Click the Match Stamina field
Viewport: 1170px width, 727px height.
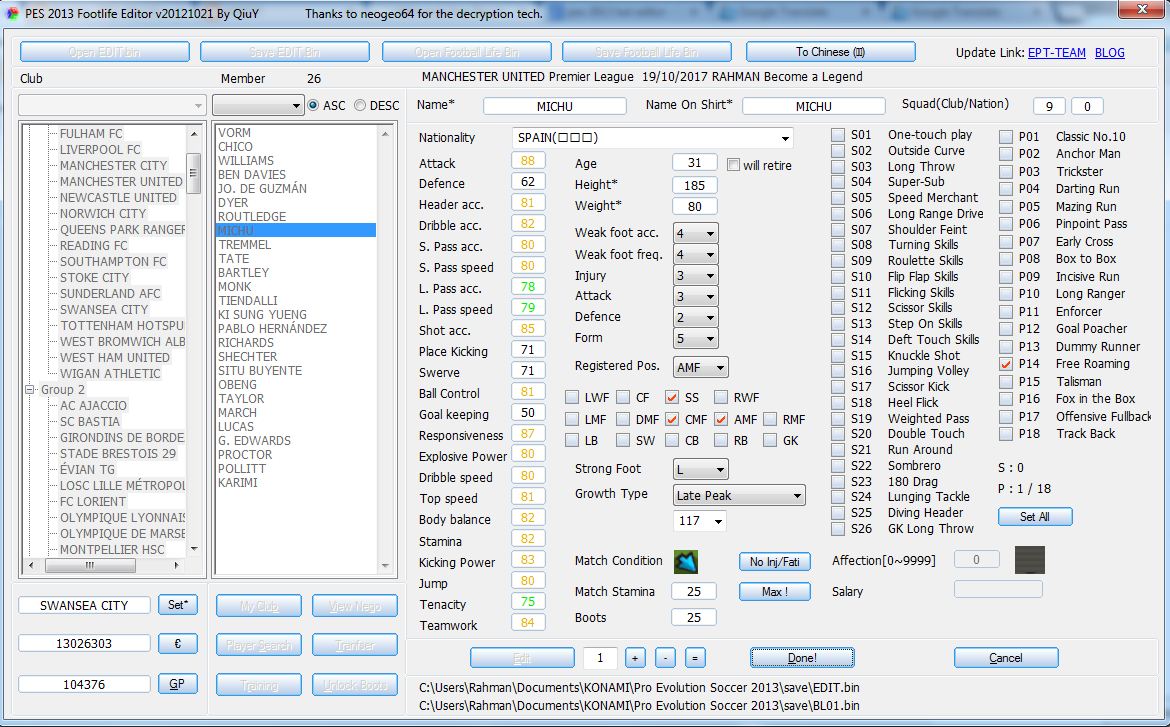click(694, 591)
